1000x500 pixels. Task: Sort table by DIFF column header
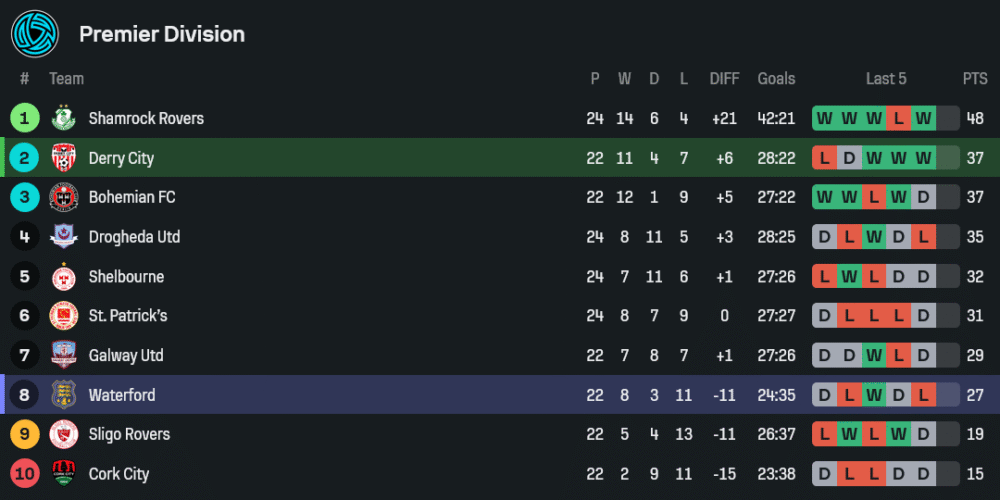coord(724,79)
